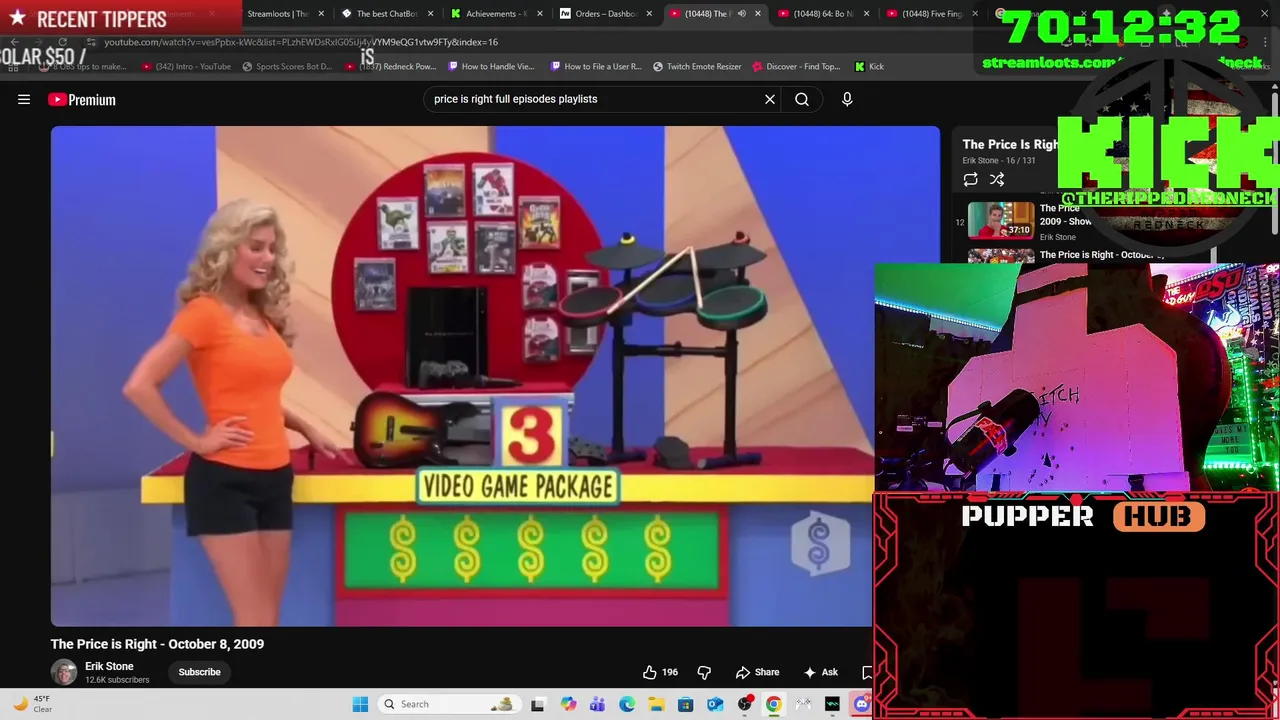
Task: Open Discord on the taskbar
Action: 862,704
